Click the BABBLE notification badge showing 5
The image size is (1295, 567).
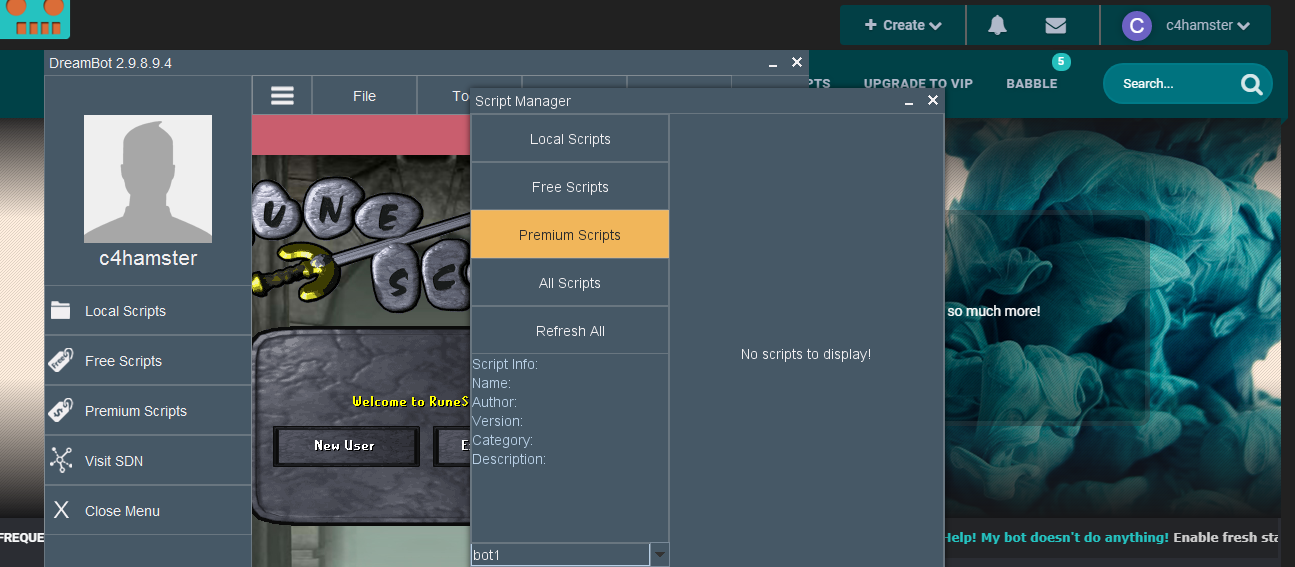(x=1061, y=62)
